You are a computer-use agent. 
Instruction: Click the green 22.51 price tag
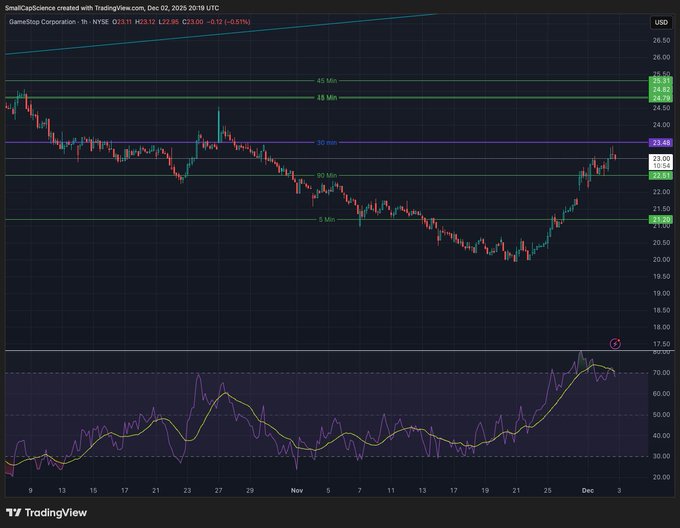[x=660, y=176]
